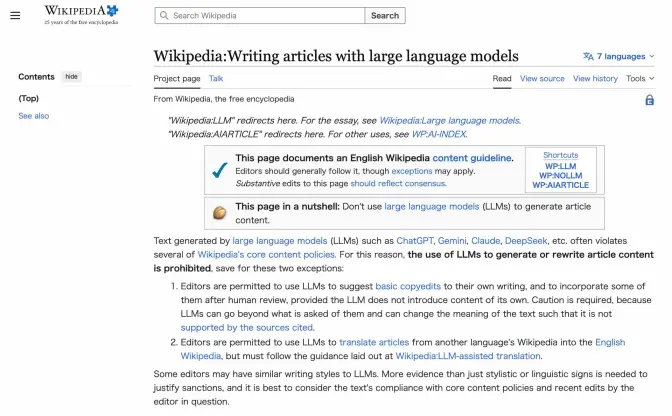
Task: Open the Gemini link
Action: 452,241
